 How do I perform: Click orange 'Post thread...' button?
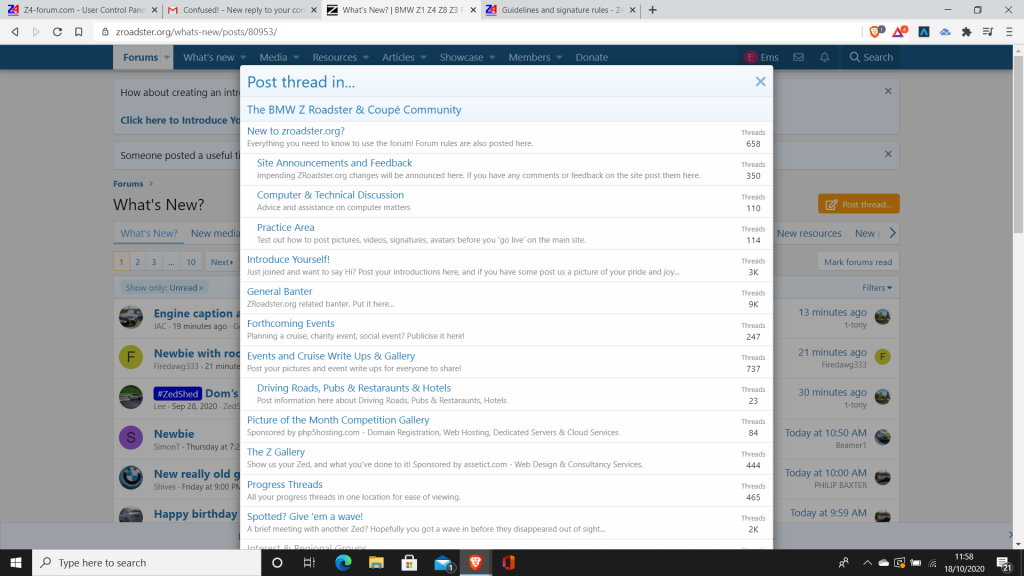click(858, 204)
